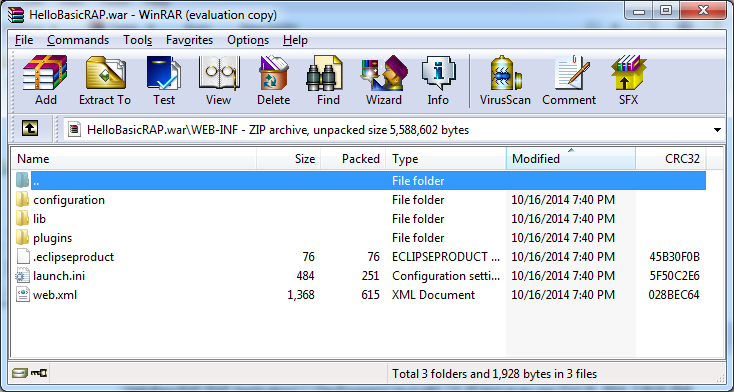
Task: Click the parent folder '..' icon
Action: [22, 180]
